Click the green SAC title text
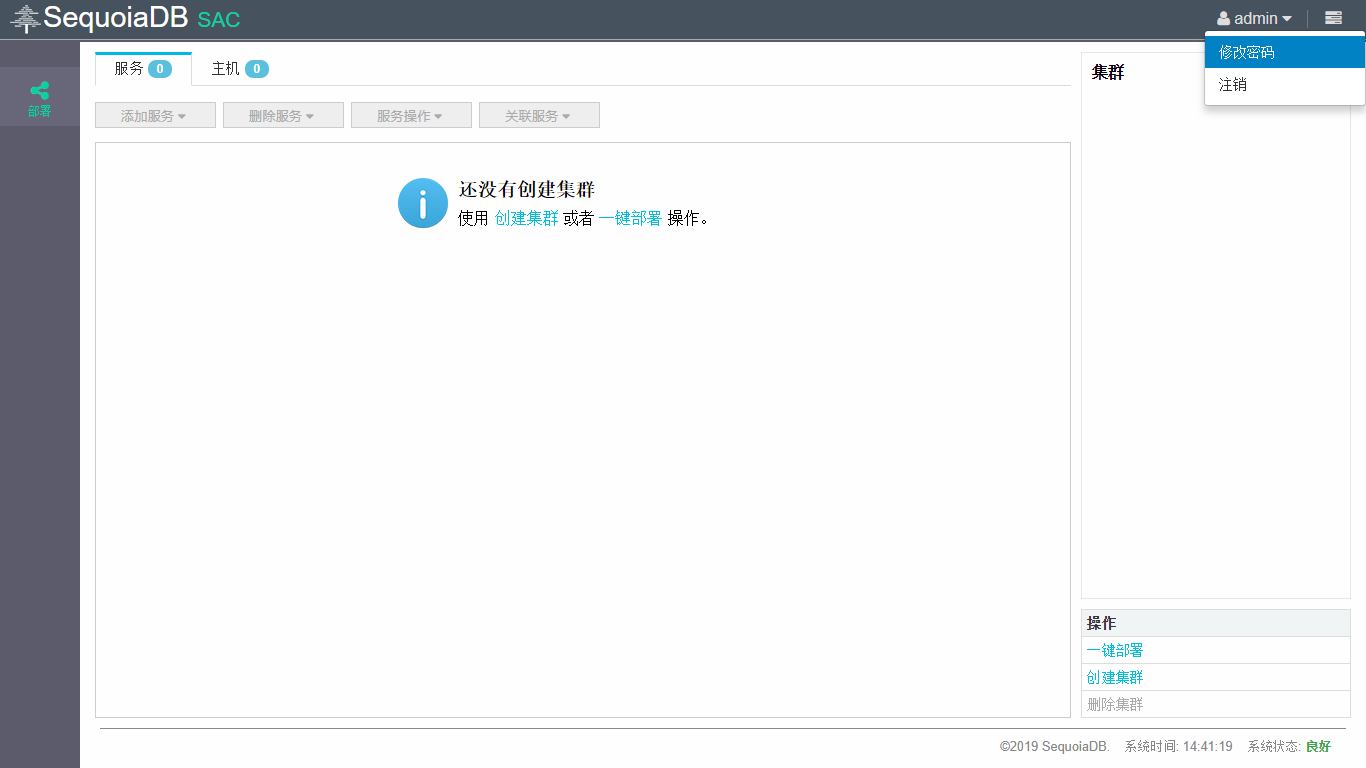The height and width of the screenshot is (768, 1366). [x=218, y=20]
